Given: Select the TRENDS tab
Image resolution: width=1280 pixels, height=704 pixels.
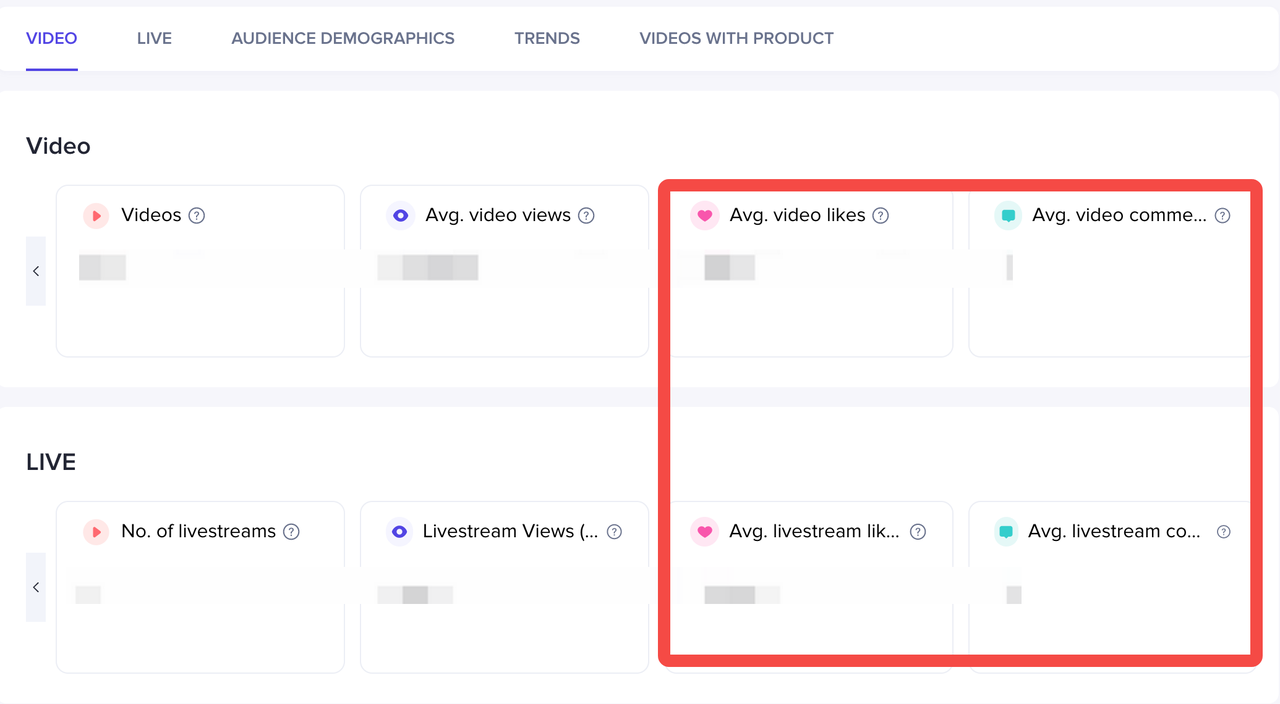Looking at the screenshot, I should pyautogui.click(x=547, y=38).
